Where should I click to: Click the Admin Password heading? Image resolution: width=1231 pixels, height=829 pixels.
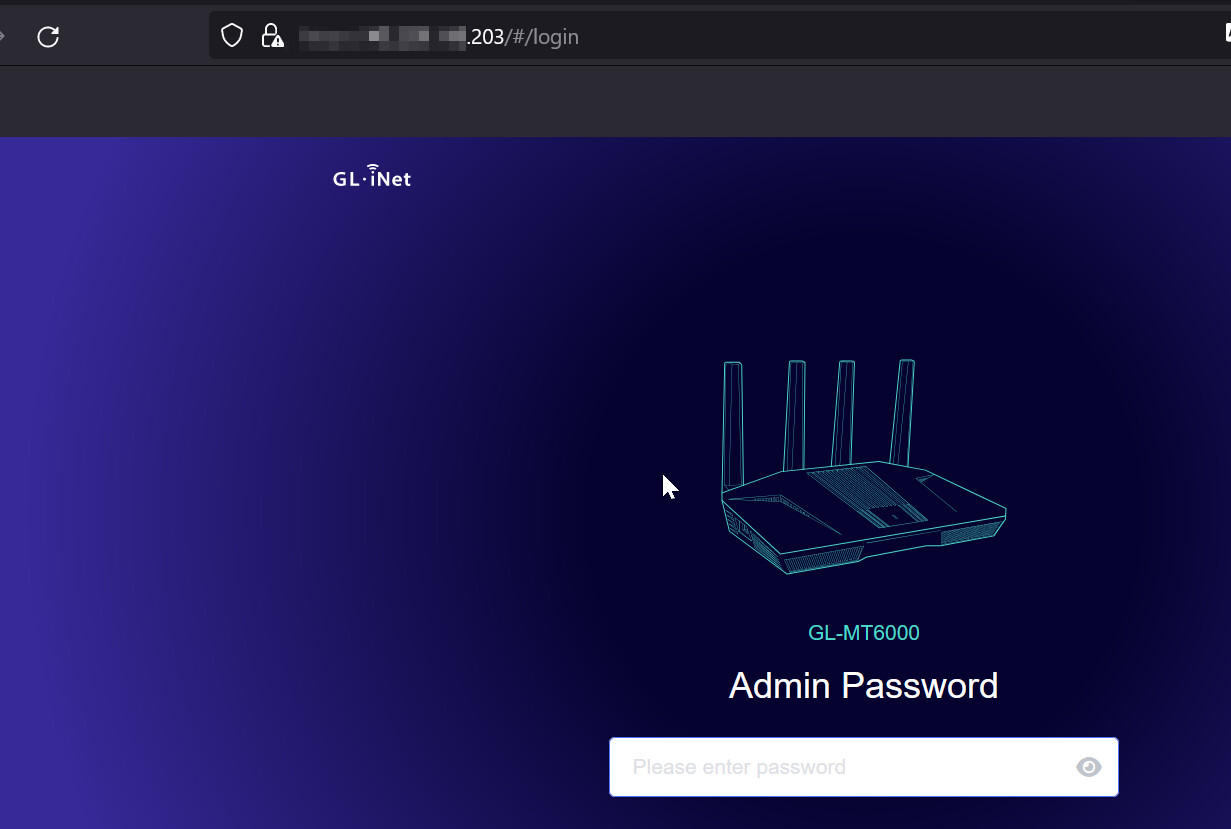pyautogui.click(x=863, y=685)
